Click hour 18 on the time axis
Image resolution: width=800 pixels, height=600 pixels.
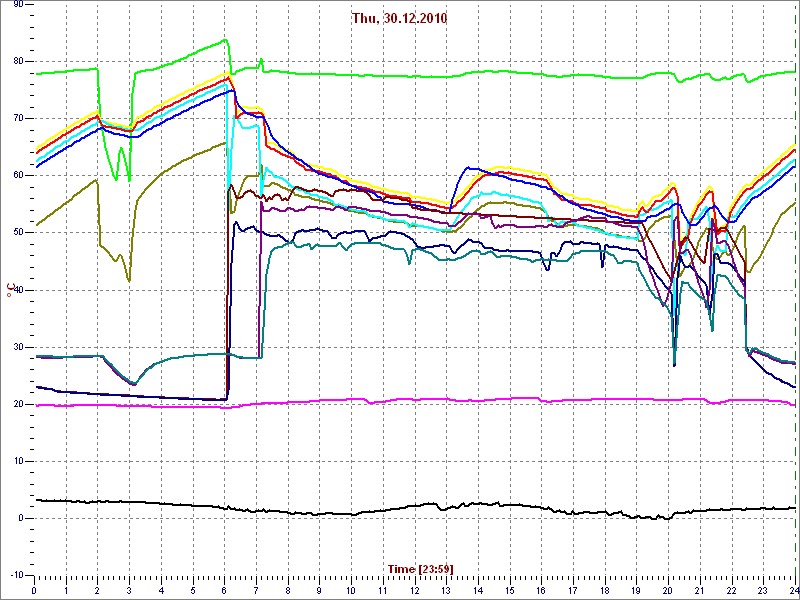[x=605, y=591]
